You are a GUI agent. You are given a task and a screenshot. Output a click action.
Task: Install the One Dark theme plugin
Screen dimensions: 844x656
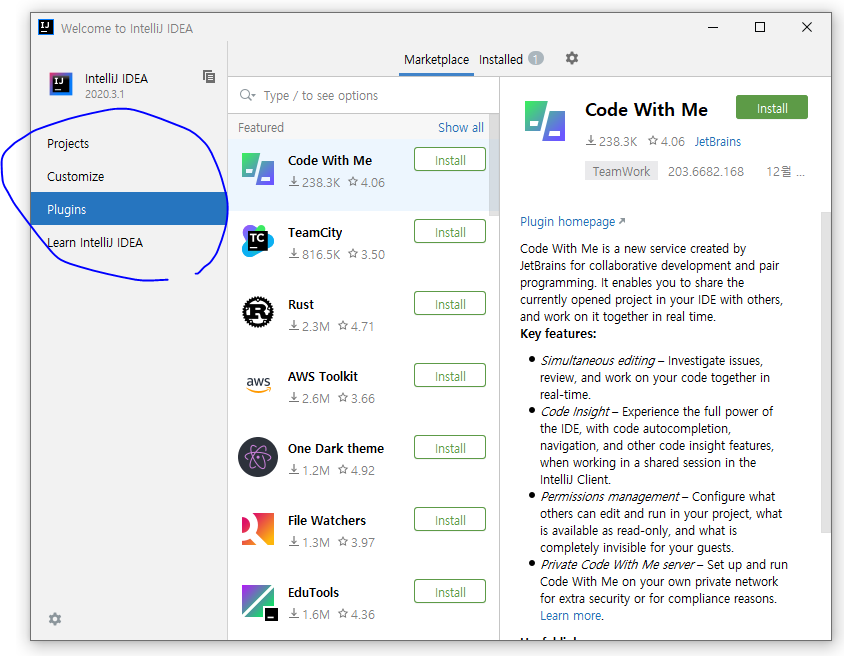tap(450, 448)
